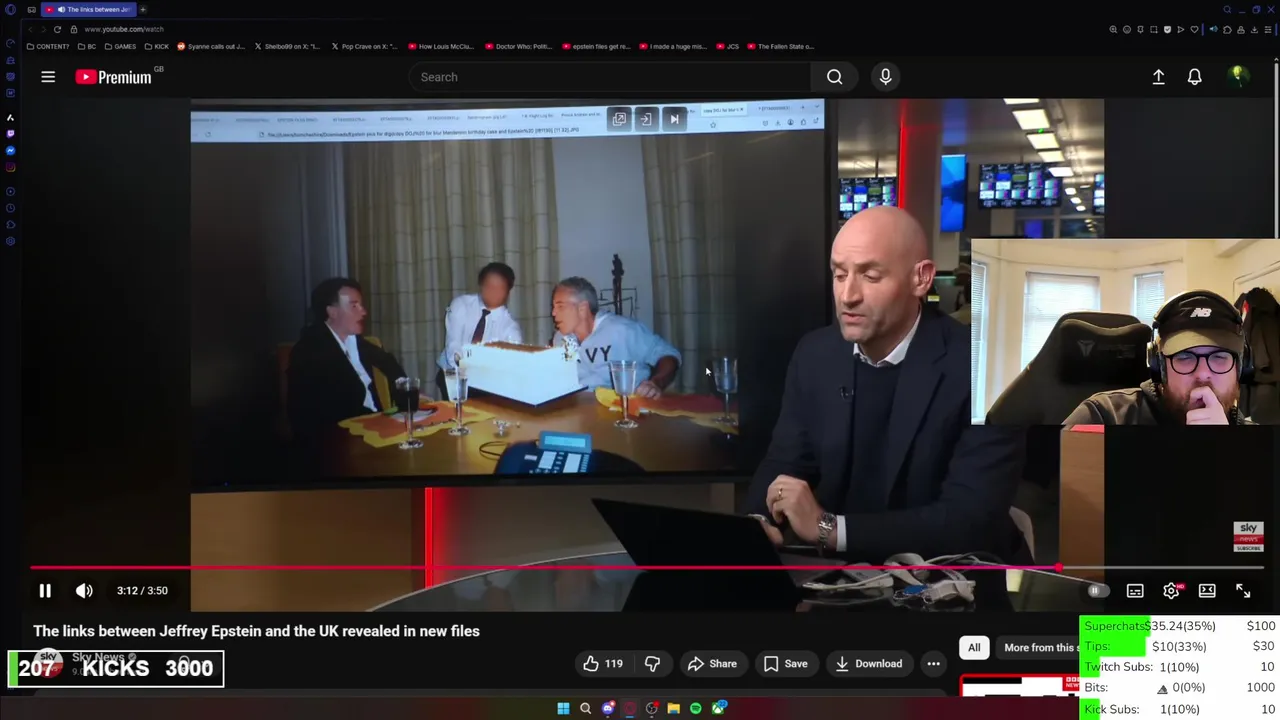Screen dimensions: 1280x720
Task: Open the 'Syanne calls out J...' bookmark
Action: tap(211, 46)
